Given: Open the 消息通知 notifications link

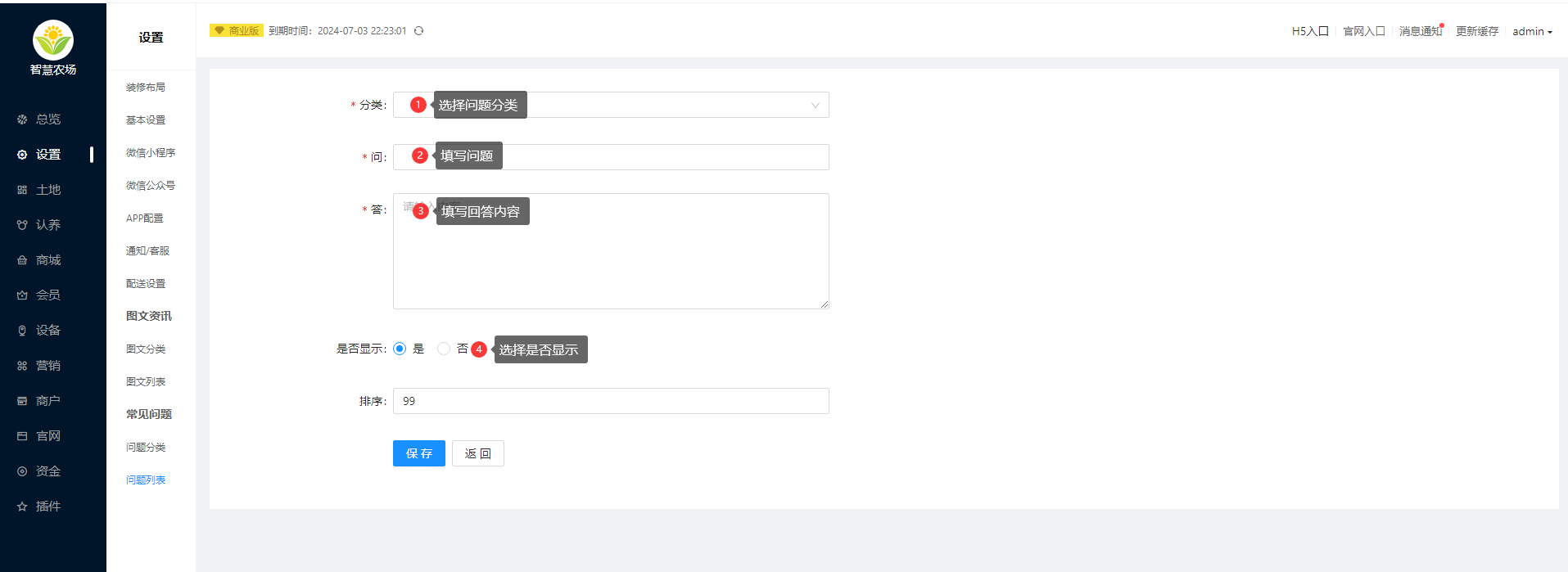Looking at the screenshot, I should click(1421, 31).
